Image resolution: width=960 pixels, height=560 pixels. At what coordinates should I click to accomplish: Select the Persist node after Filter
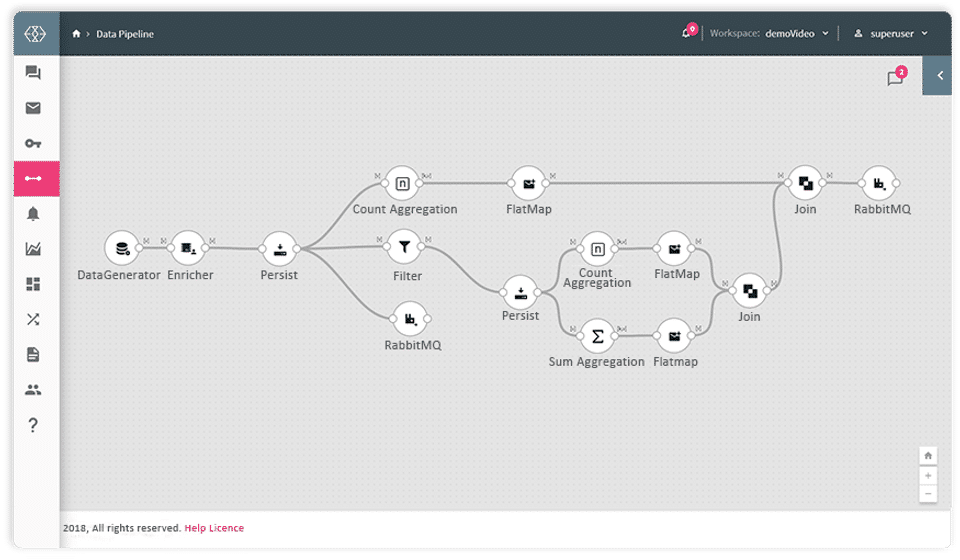520,293
